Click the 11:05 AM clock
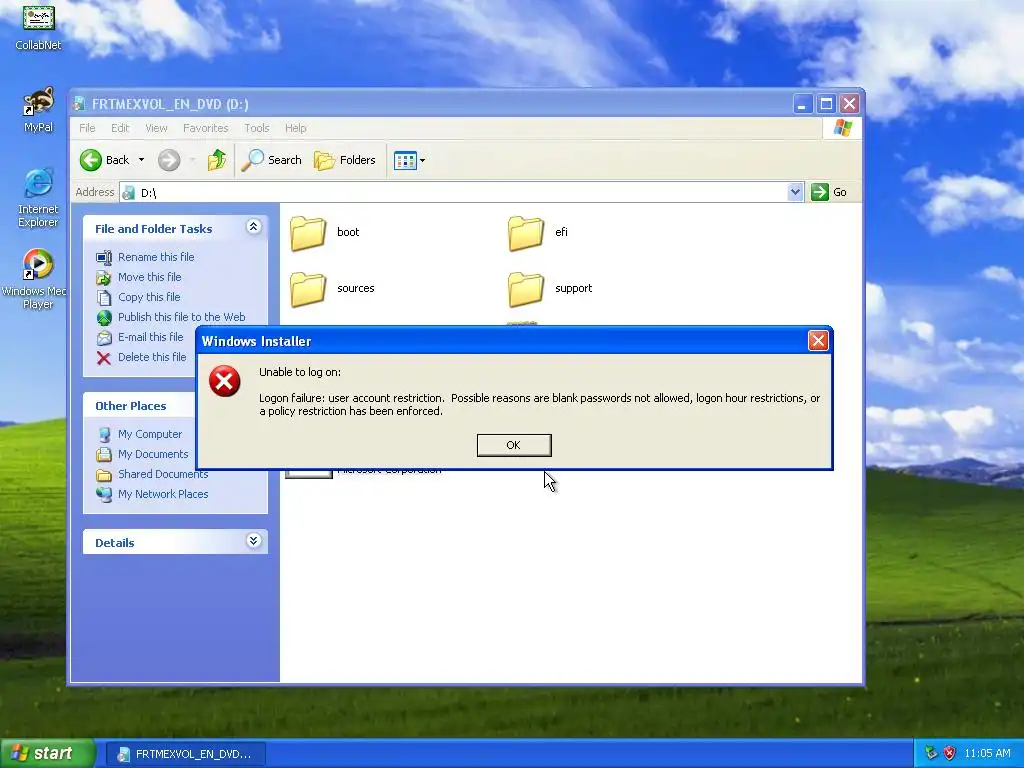This screenshot has width=1024, height=768. (987, 754)
